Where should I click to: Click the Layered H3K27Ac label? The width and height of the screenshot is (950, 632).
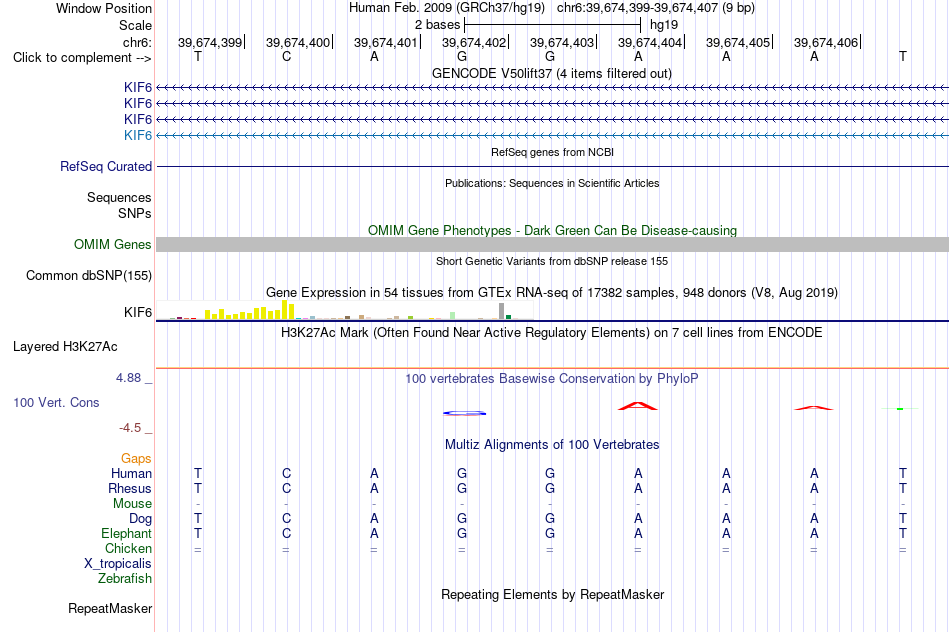tap(65, 347)
